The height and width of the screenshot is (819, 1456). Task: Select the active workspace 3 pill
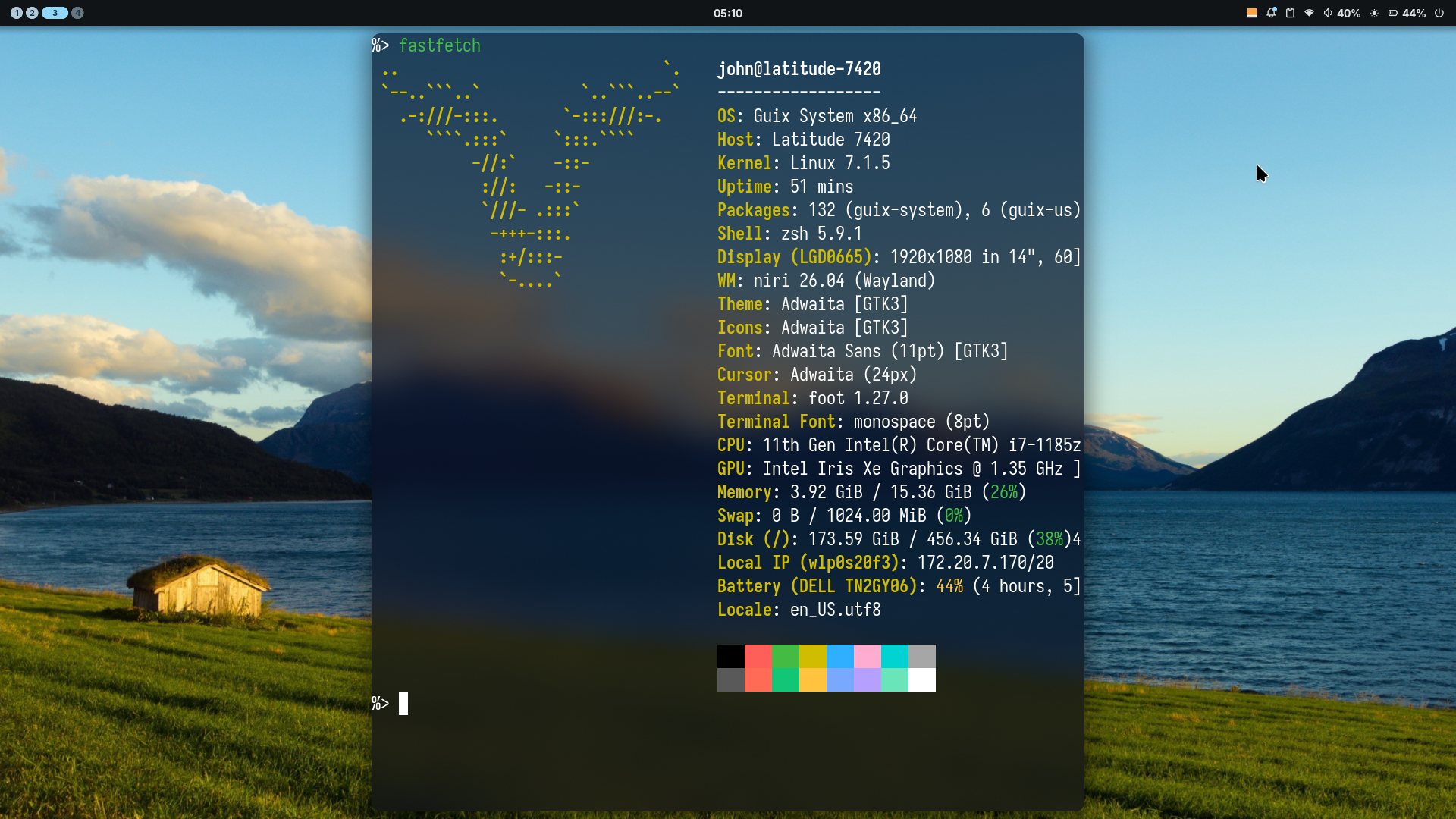55,13
